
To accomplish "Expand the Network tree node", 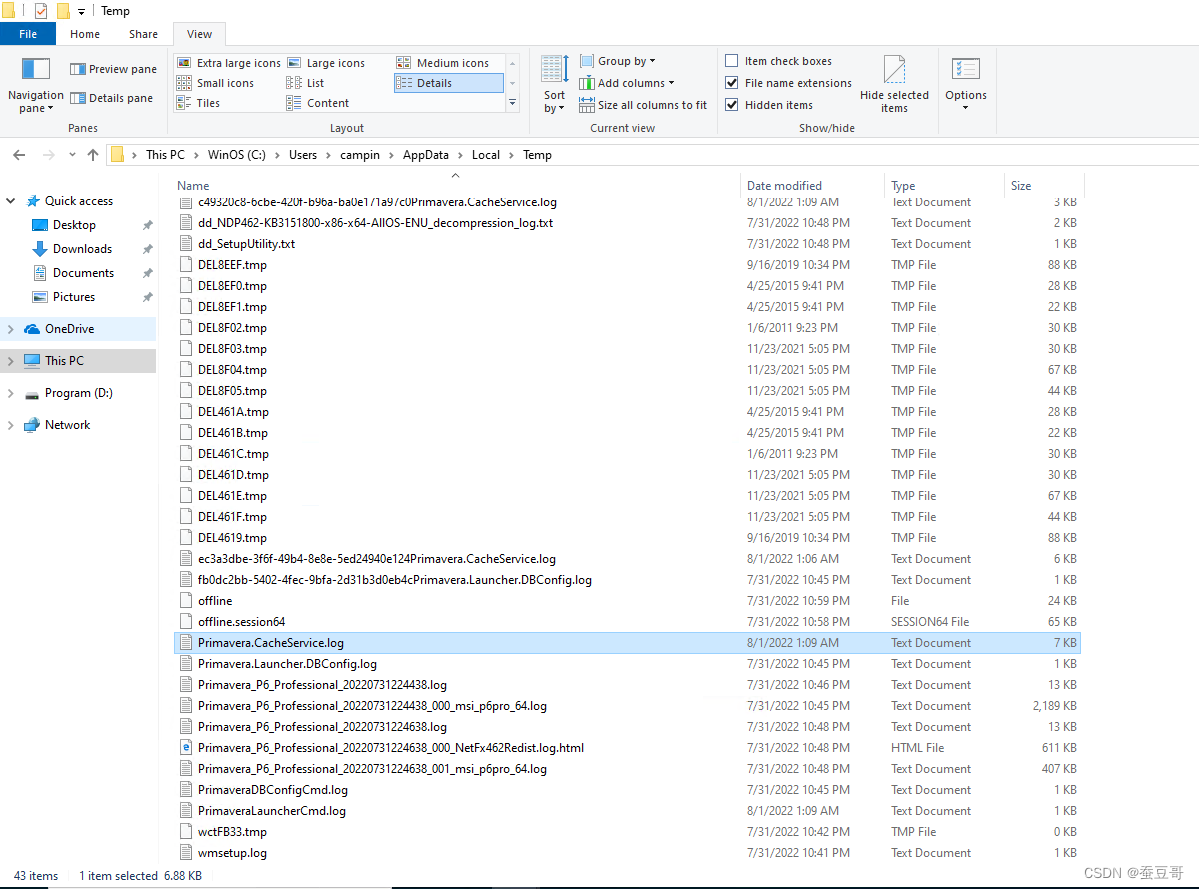I will [x=11, y=424].
